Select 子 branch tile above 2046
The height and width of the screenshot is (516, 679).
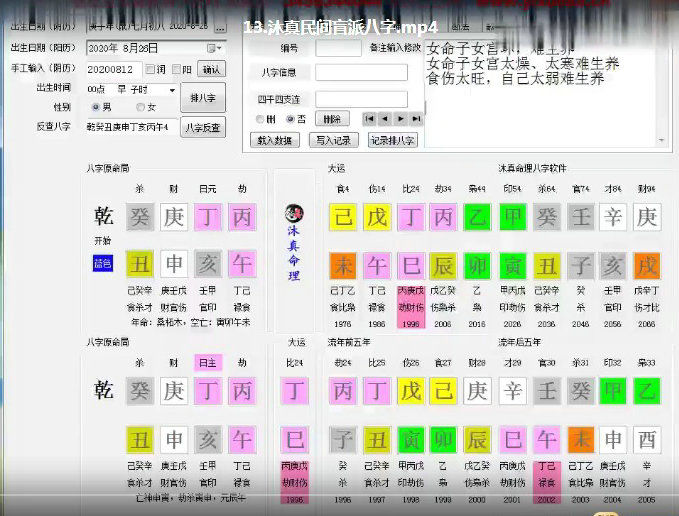(x=581, y=265)
